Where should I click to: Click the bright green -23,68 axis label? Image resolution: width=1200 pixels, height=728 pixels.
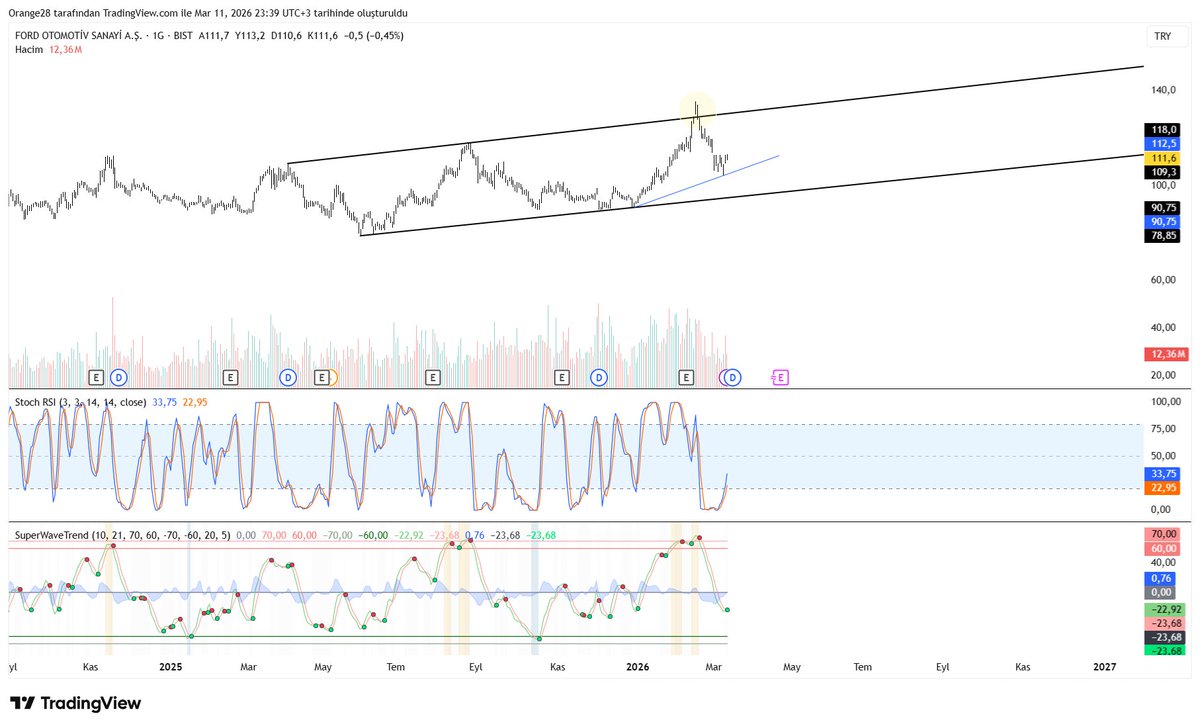[x=1164, y=651]
